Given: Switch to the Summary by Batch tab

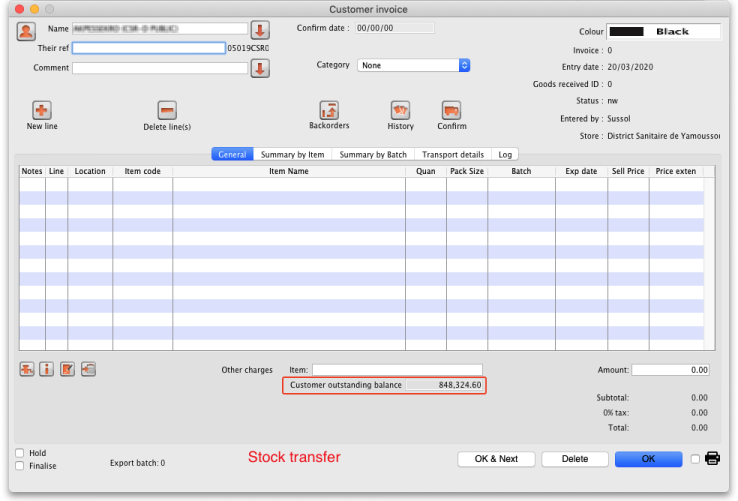Looking at the screenshot, I should (373, 155).
